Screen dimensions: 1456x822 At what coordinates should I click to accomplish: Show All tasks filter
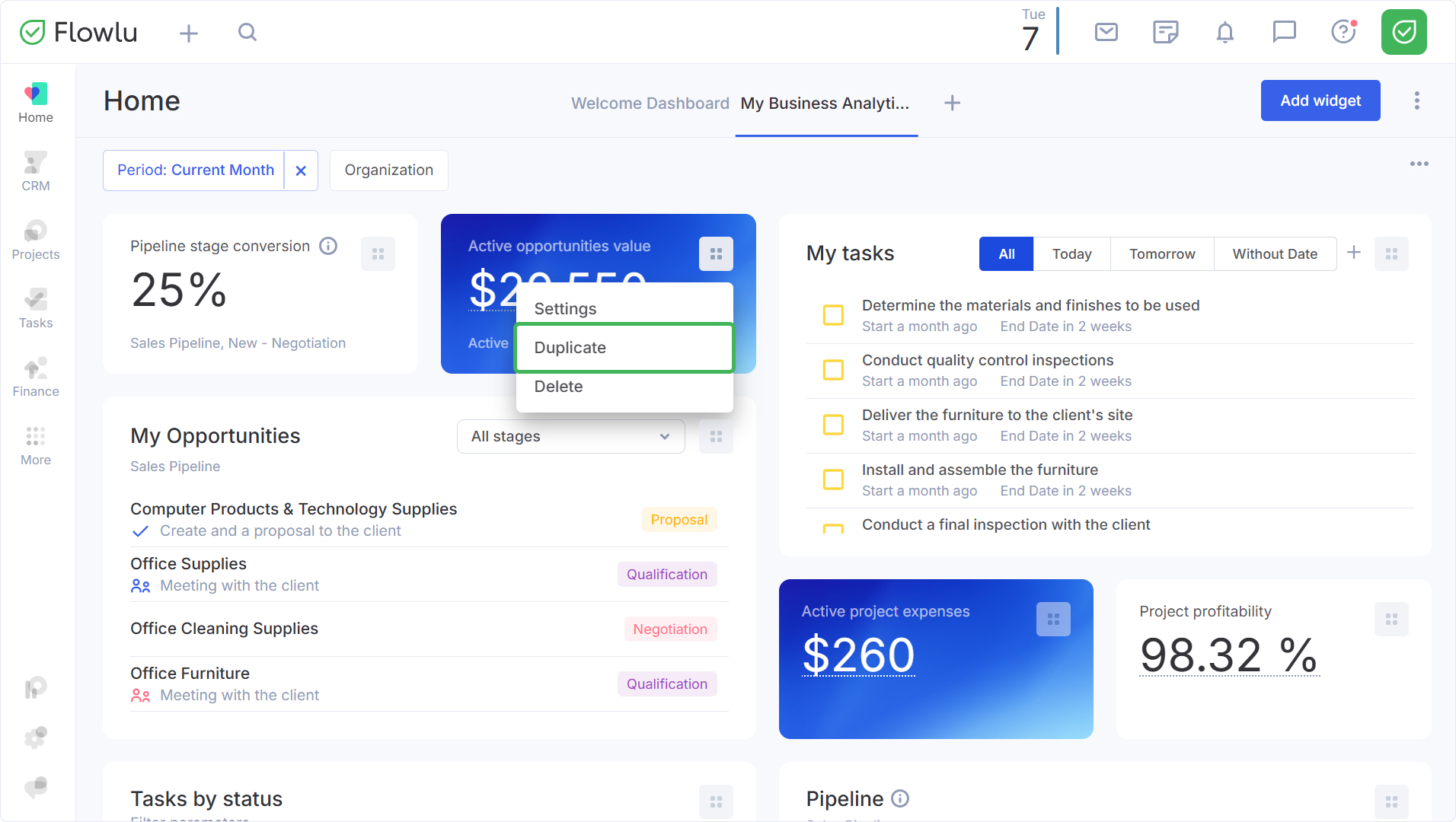click(1006, 254)
